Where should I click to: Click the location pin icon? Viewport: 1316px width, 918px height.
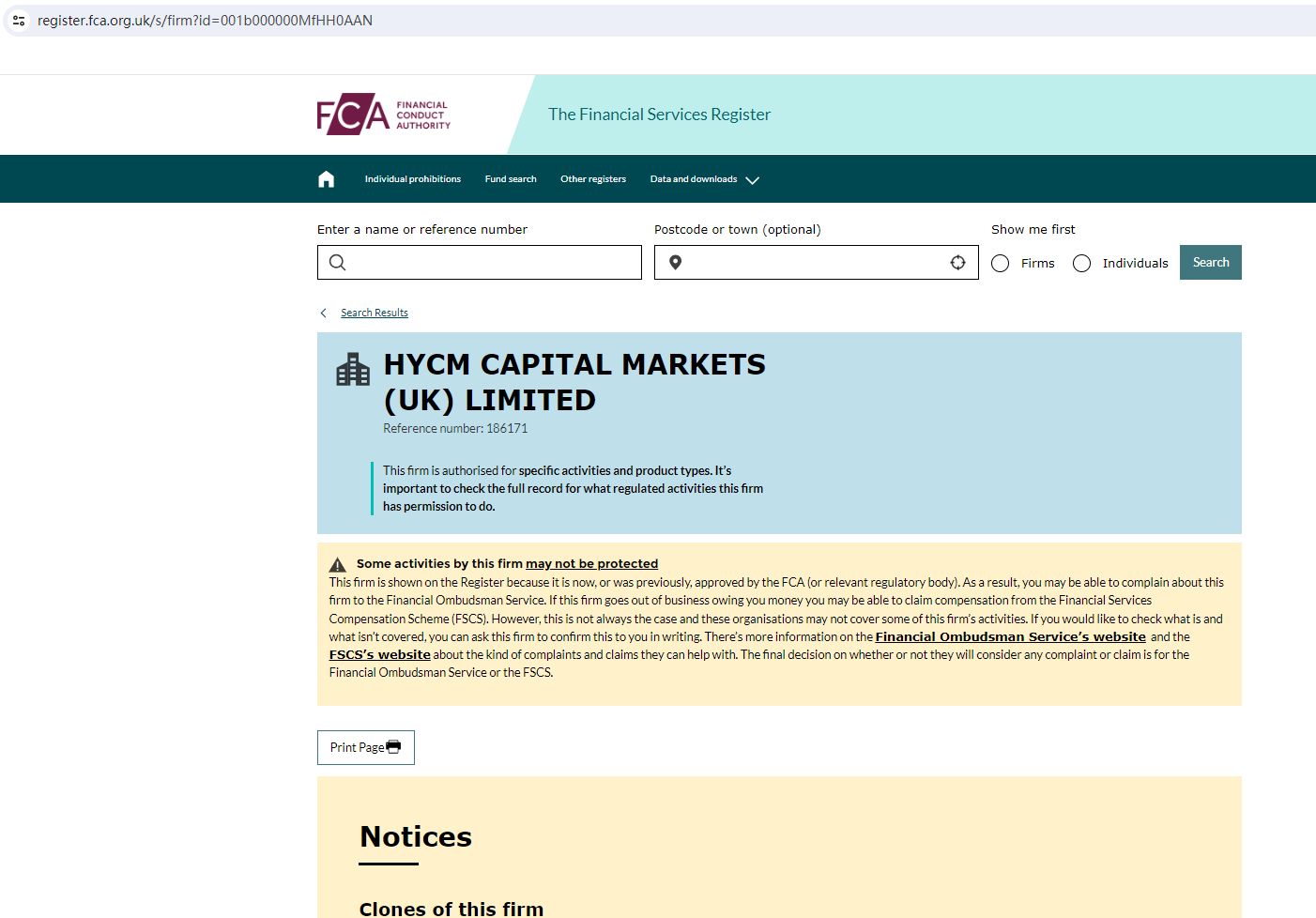(675, 263)
